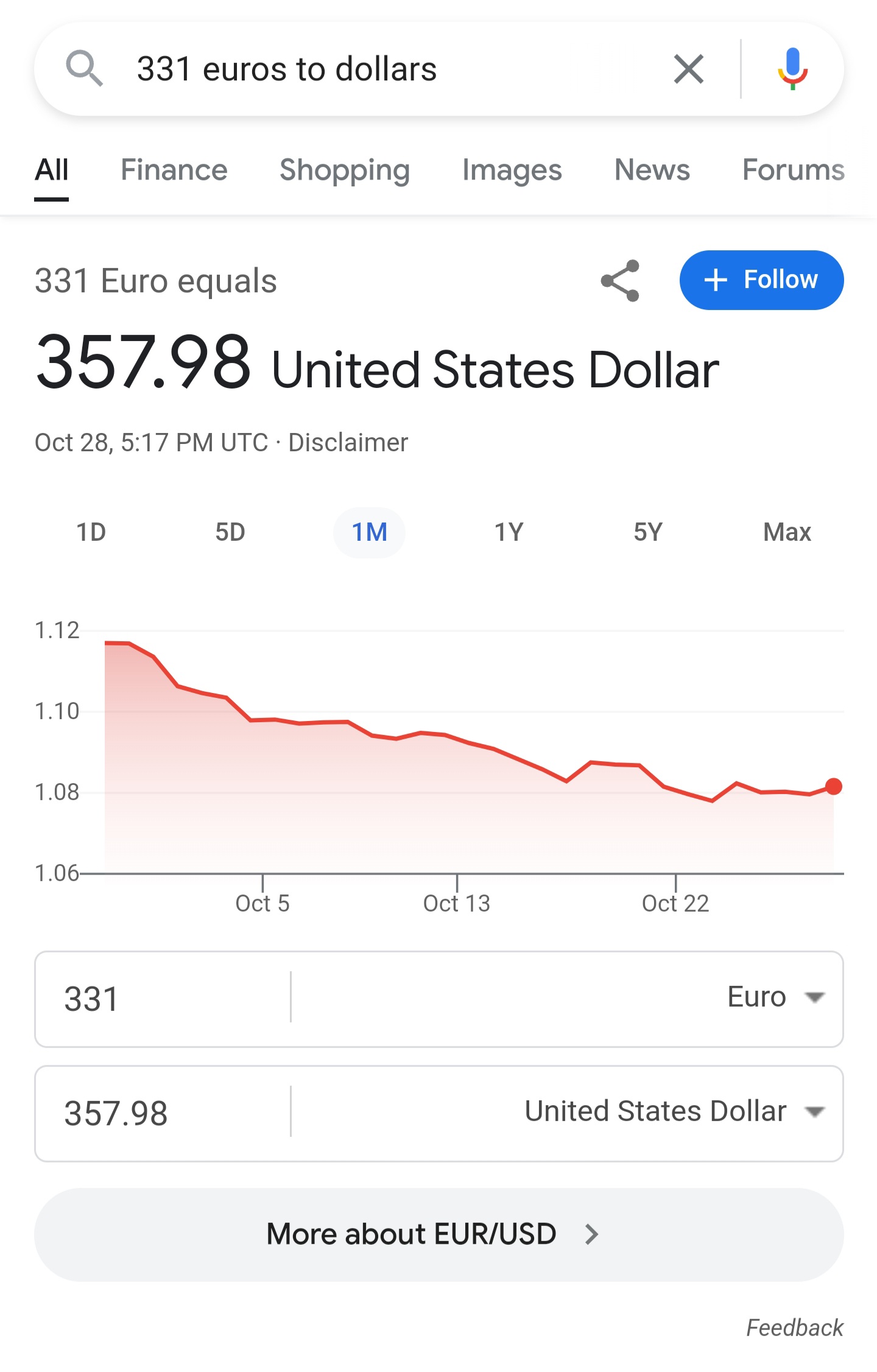Clear the search query with the X
The width and height of the screenshot is (877, 1372).
tap(689, 69)
